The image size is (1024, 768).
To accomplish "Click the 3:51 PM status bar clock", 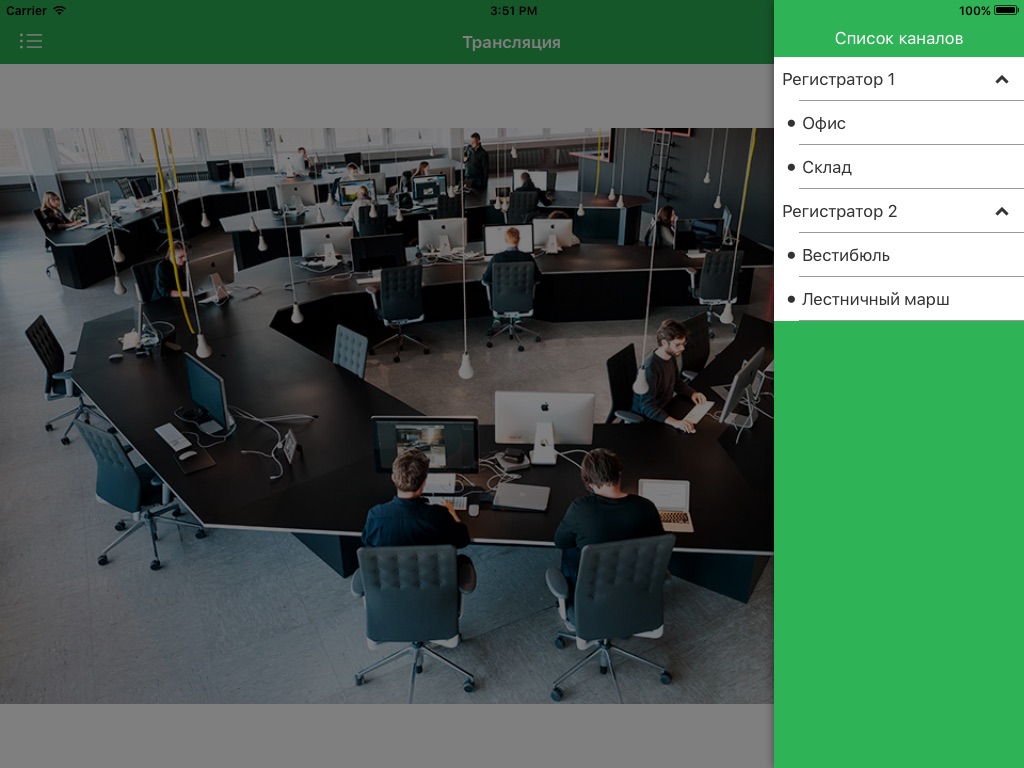I will 513,10.
